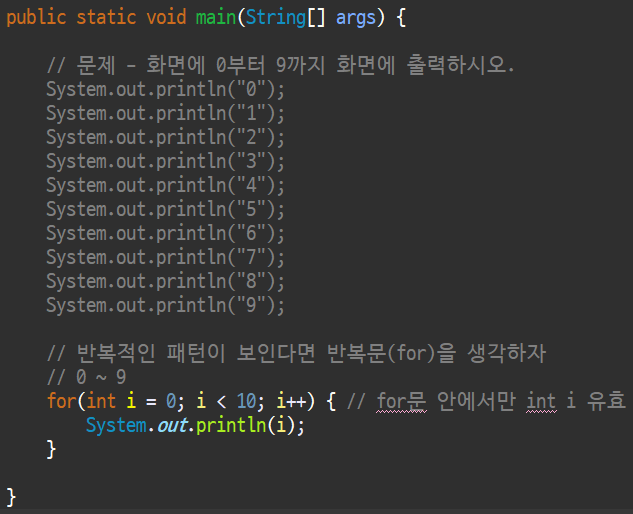Click the line System.out.println("0");
The width and height of the screenshot is (633, 514).
click(166, 89)
